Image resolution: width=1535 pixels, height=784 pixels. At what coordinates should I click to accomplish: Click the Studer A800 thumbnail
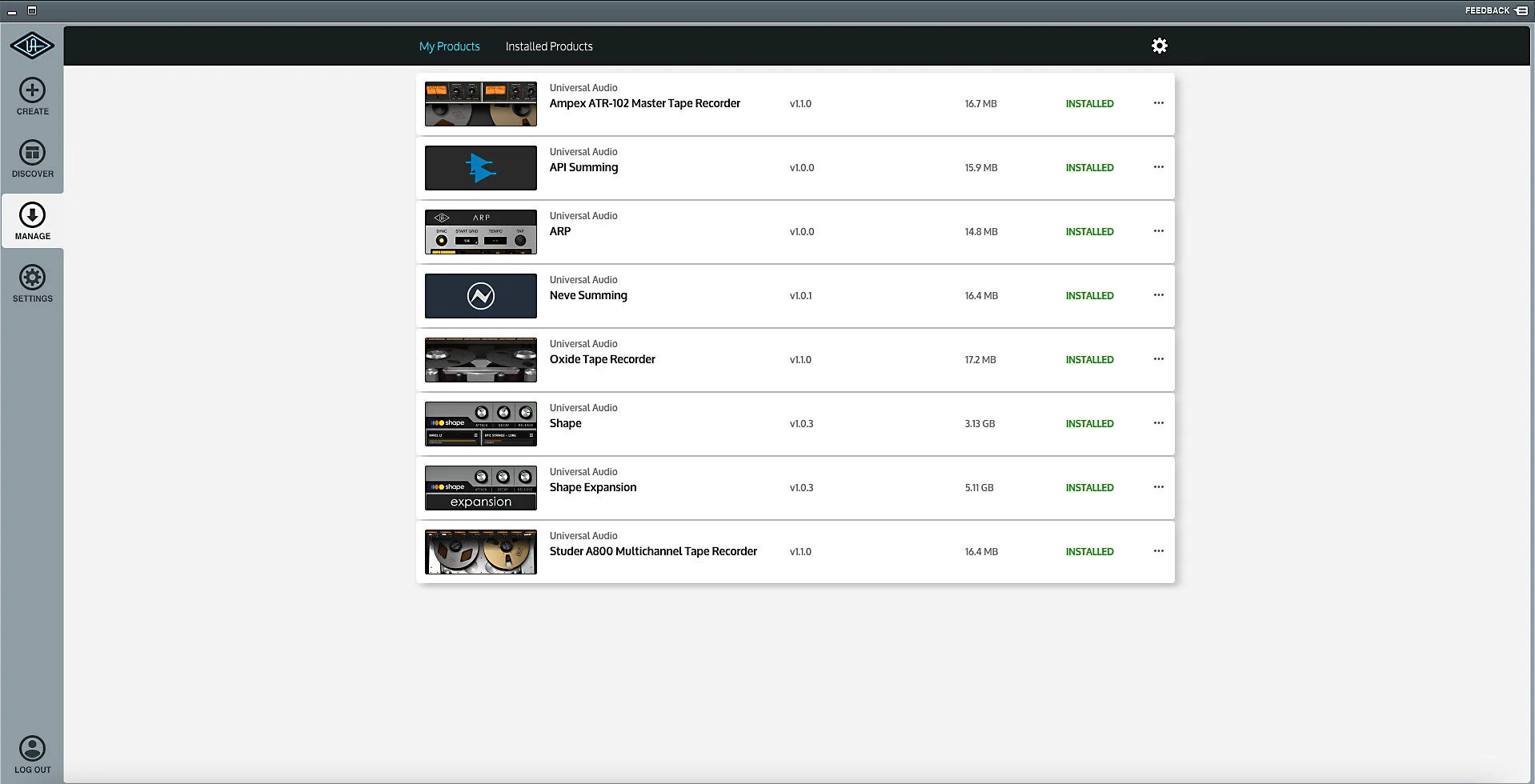point(481,552)
